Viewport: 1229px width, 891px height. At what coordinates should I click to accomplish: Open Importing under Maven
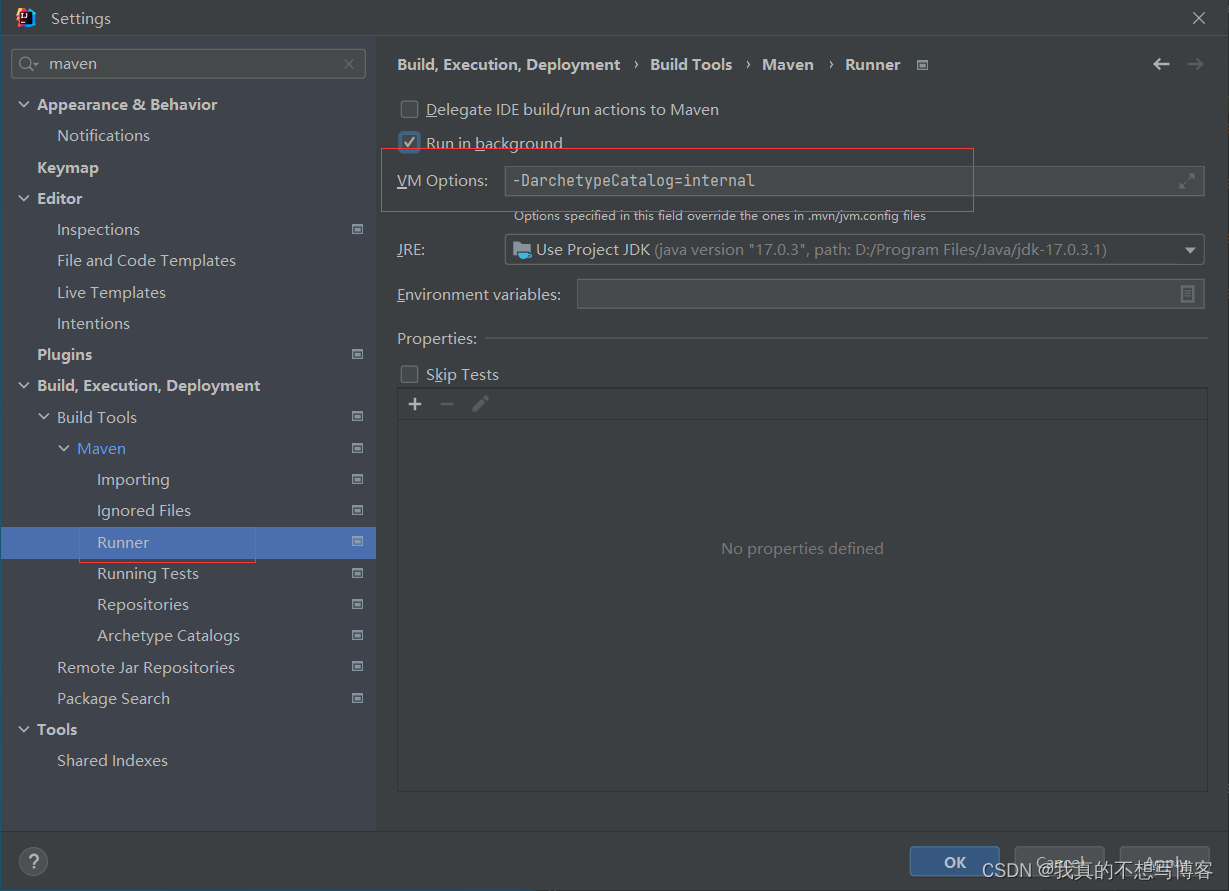pos(133,479)
